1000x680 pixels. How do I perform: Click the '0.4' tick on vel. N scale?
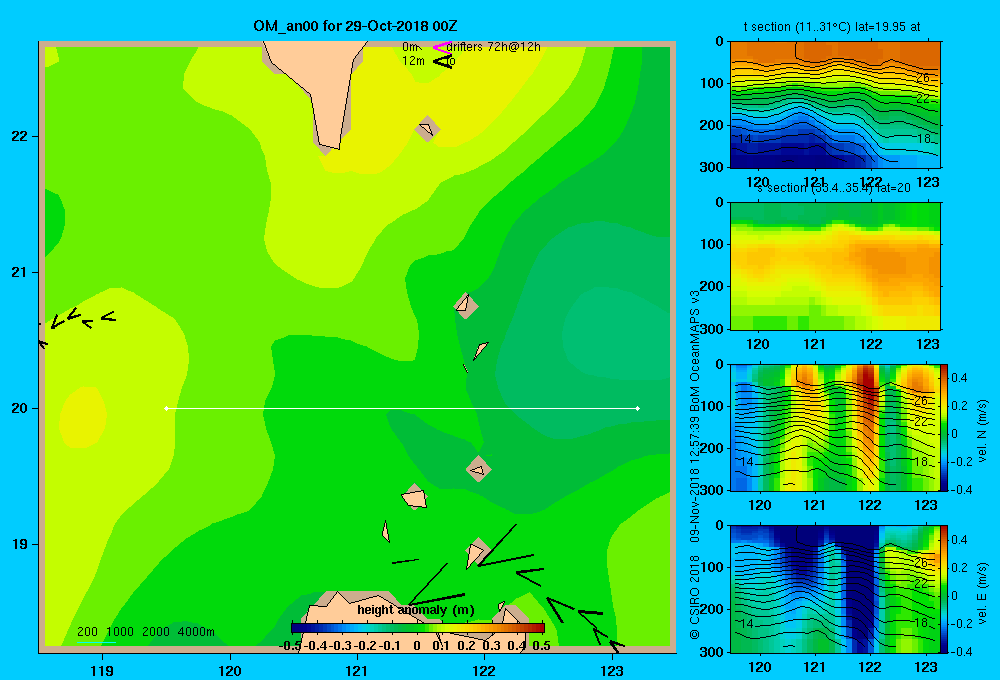pyautogui.click(x=959, y=378)
